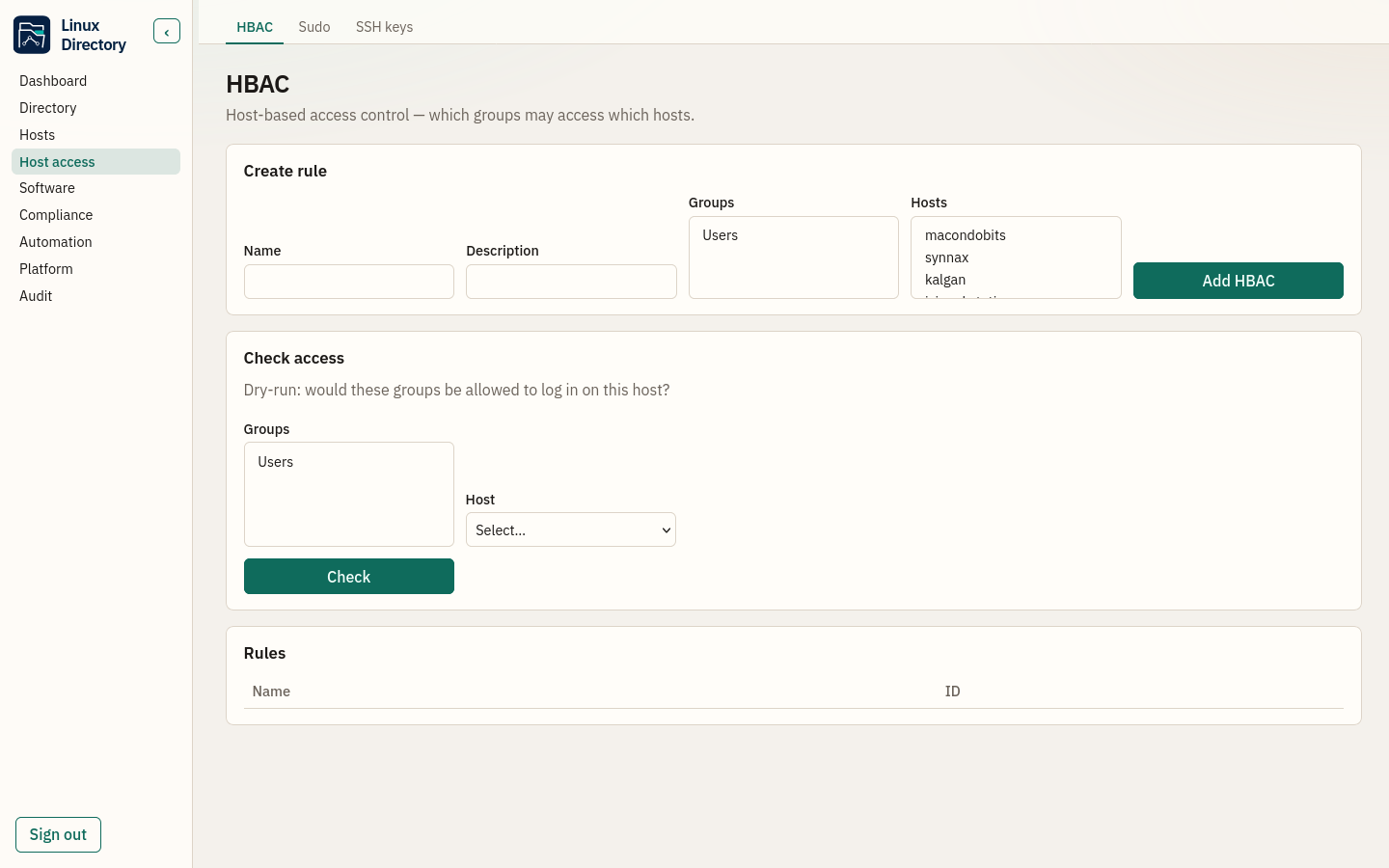Open the Platform section
The width and height of the screenshot is (1389, 868).
click(95, 269)
